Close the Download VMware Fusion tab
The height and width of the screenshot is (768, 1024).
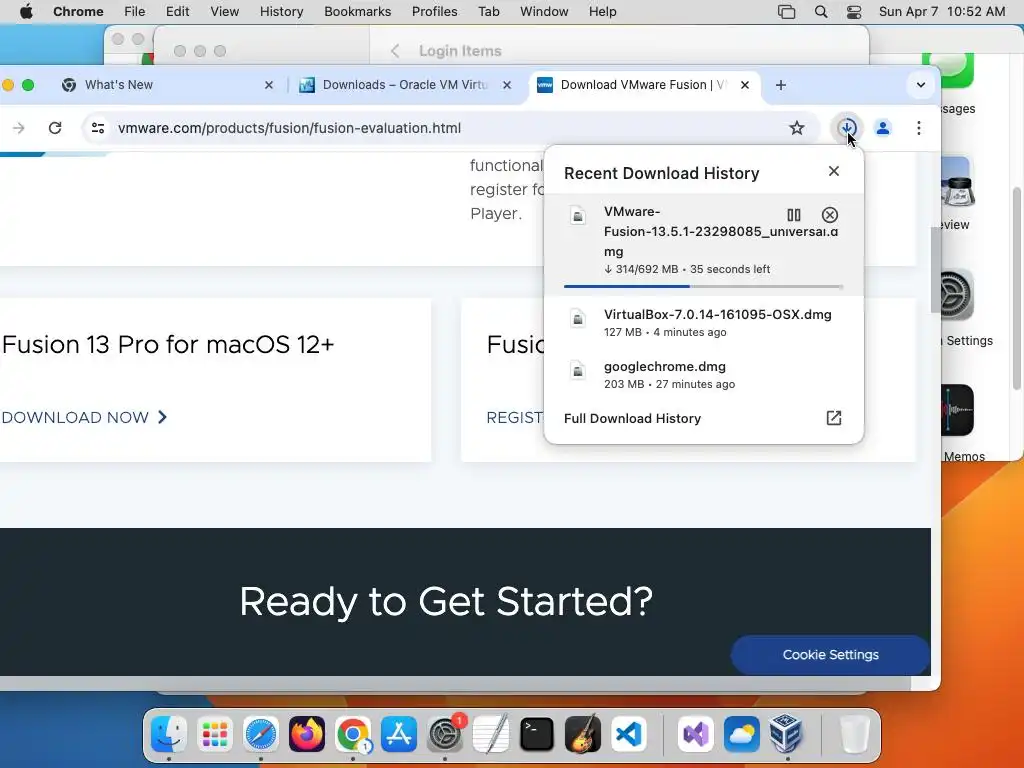pyautogui.click(x=744, y=85)
